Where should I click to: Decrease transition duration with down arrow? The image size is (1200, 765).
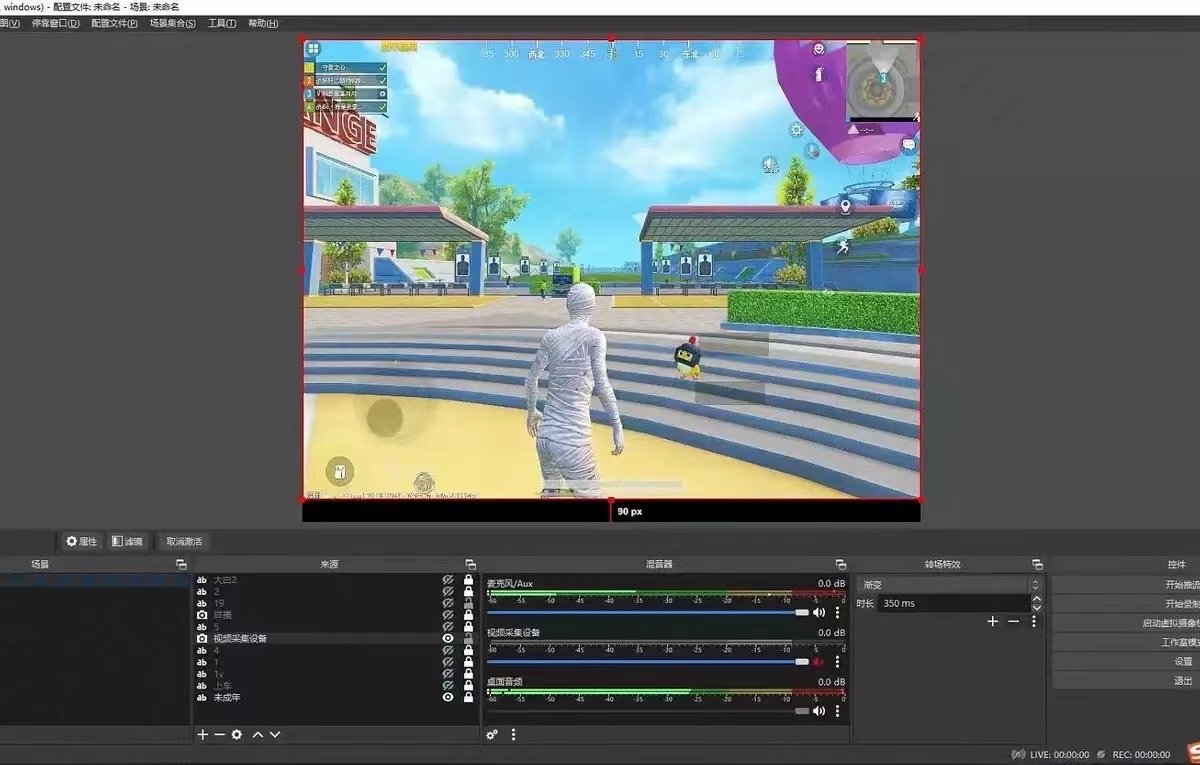(x=1037, y=608)
